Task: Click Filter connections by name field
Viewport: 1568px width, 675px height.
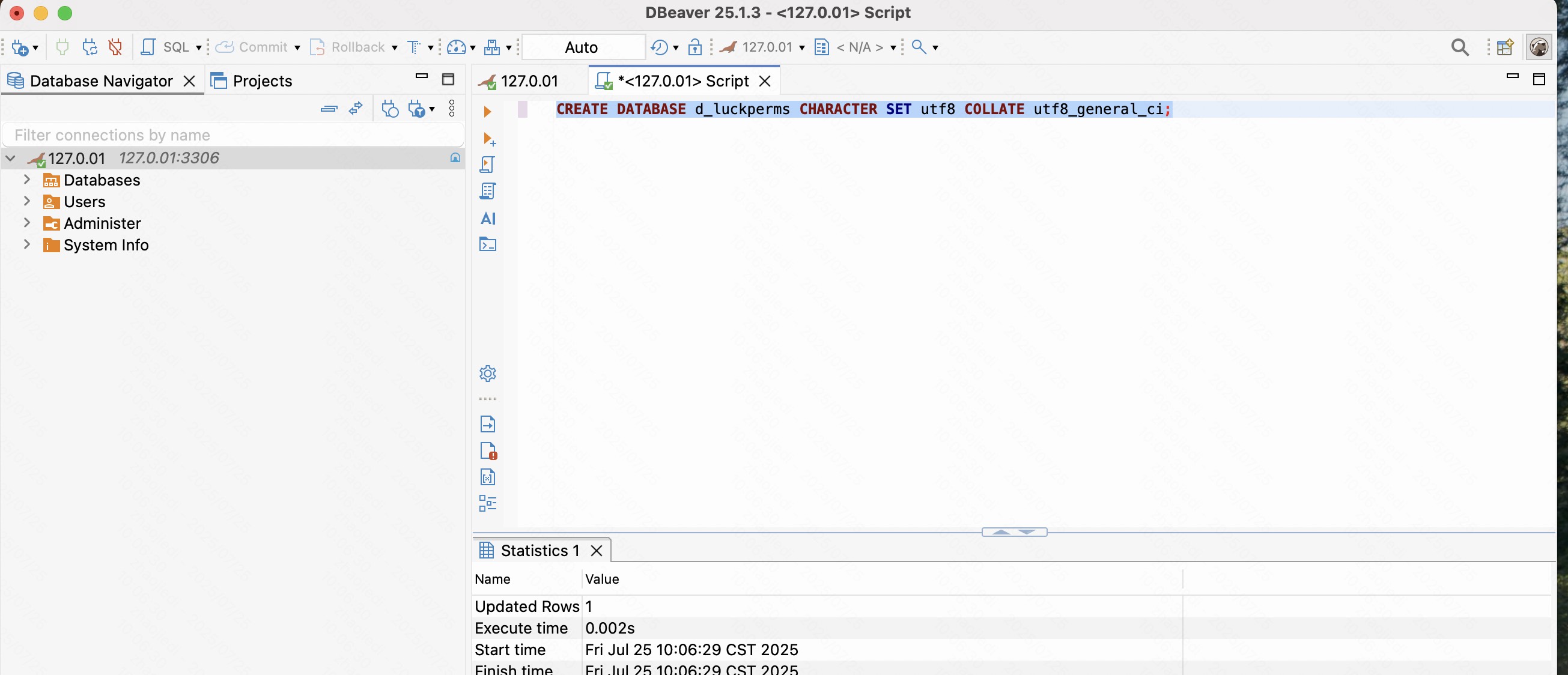Action: (234, 135)
